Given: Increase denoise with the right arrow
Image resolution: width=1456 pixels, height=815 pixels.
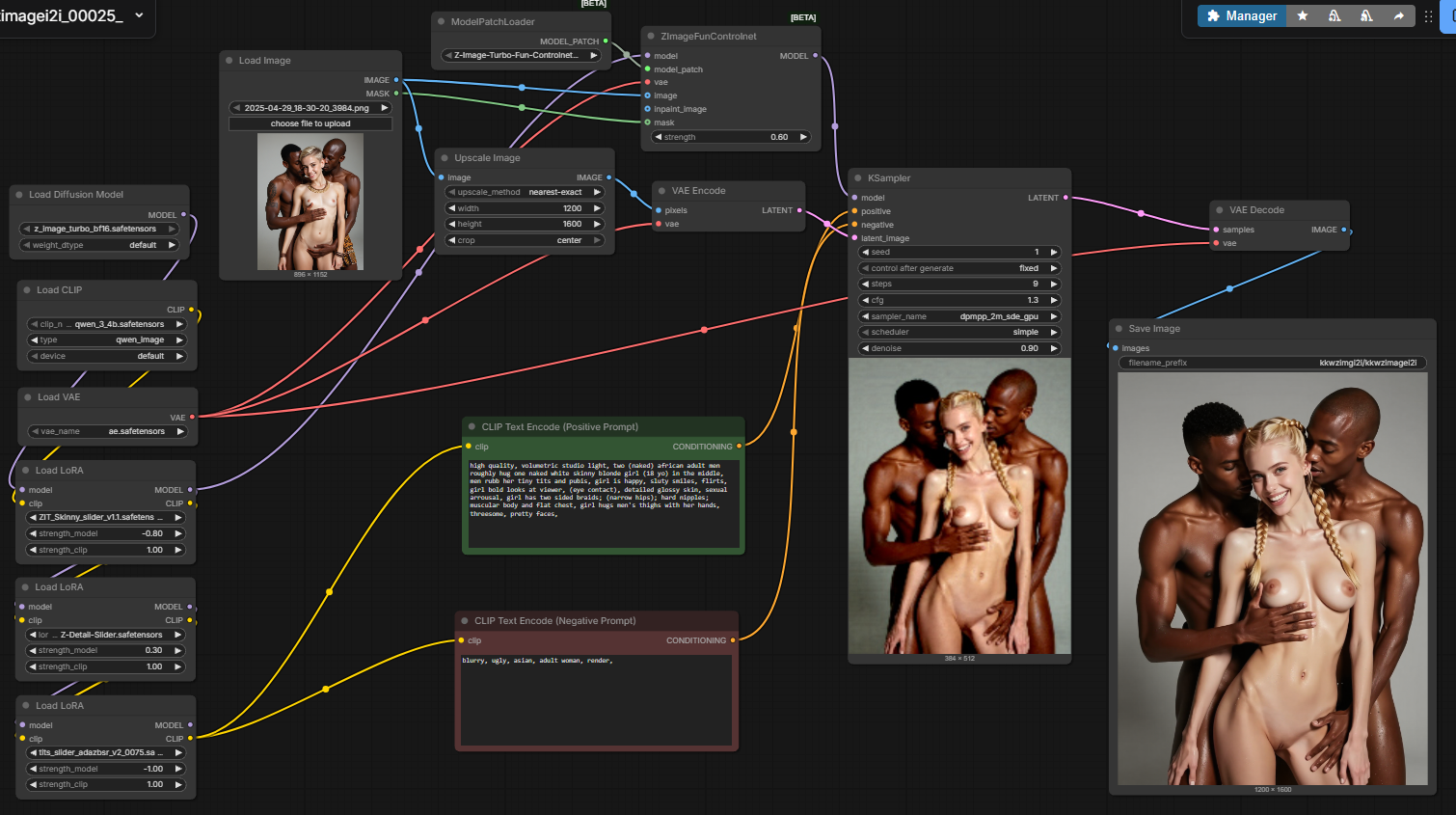Looking at the screenshot, I should 1054,348.
